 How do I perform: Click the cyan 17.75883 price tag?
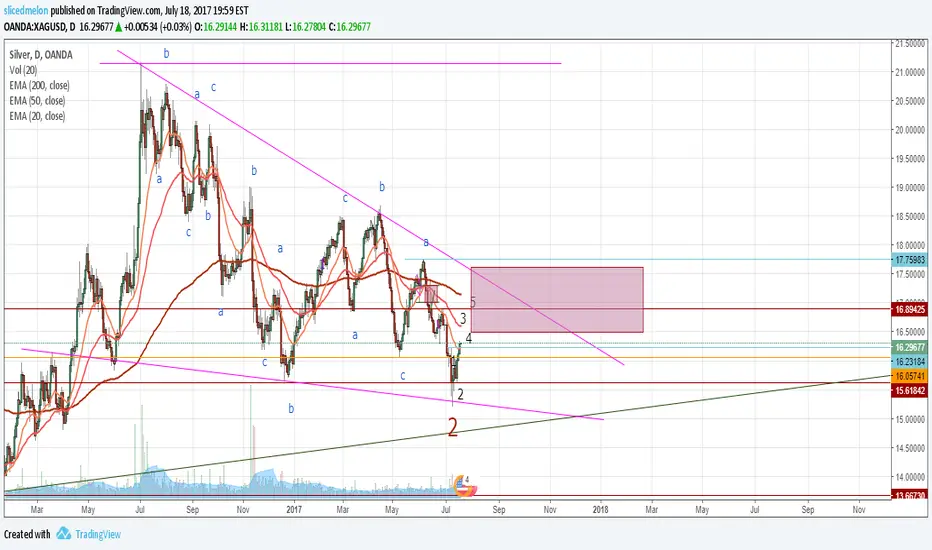[909, 260]
